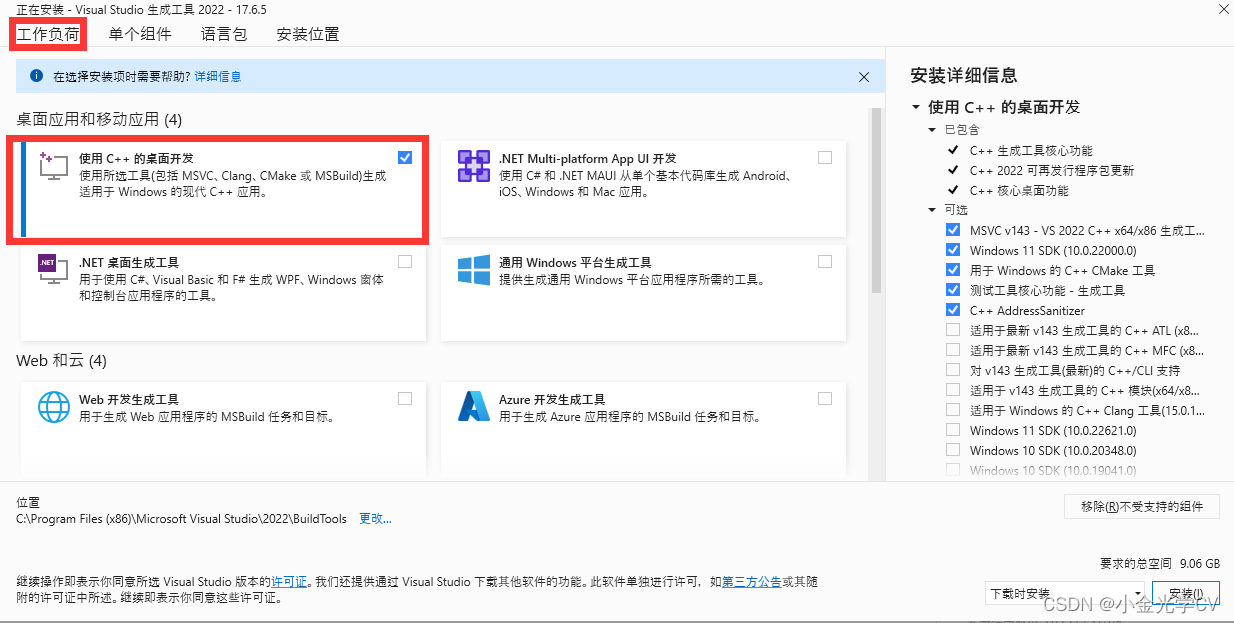This screenshot has width=1234, height=623.
Task: Click C++ 生成工具核心功能 included item
Action: [x=1031, y=150]
